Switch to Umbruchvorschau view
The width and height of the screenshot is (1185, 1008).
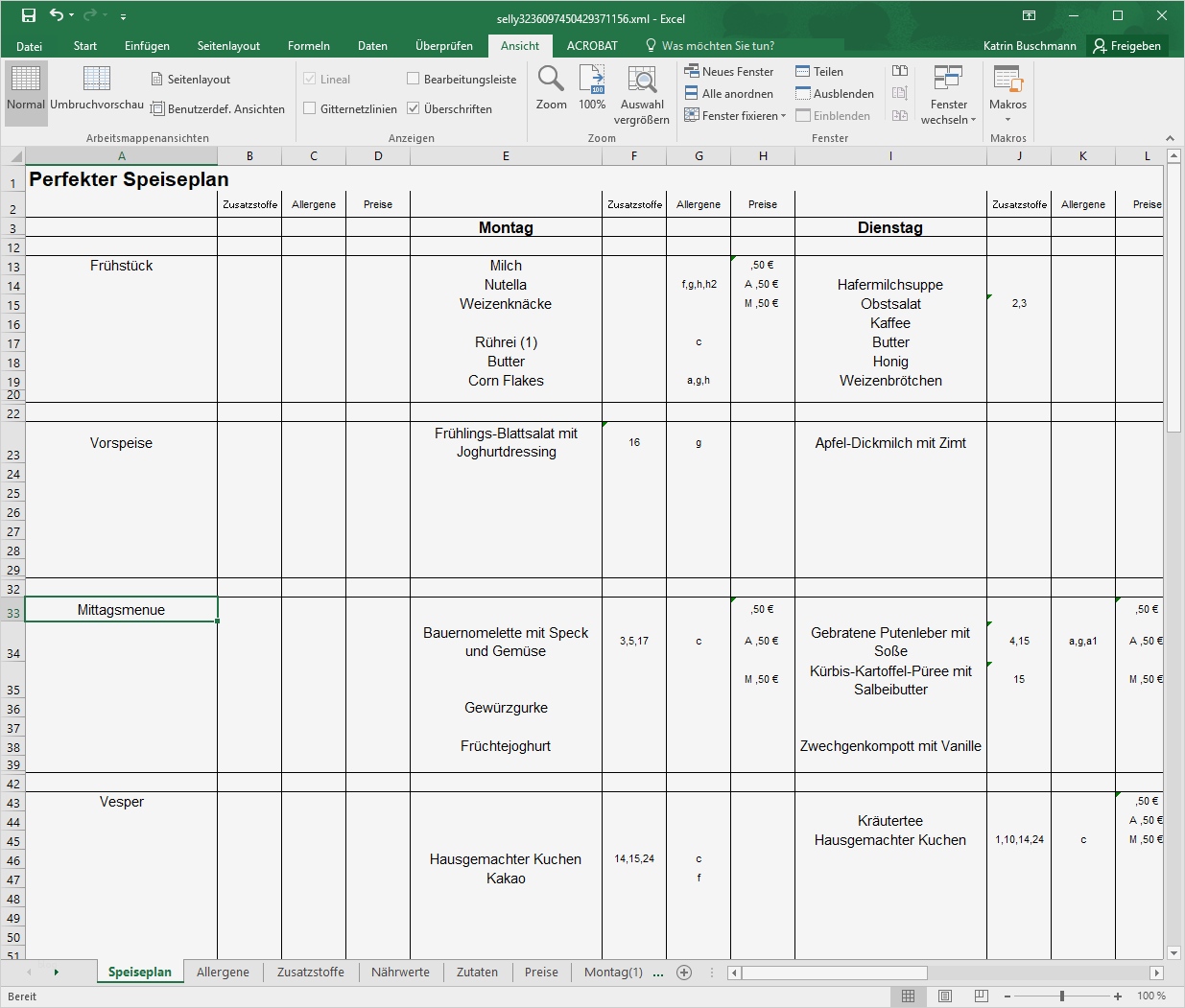pyautogui.click(x=97, y=88)
